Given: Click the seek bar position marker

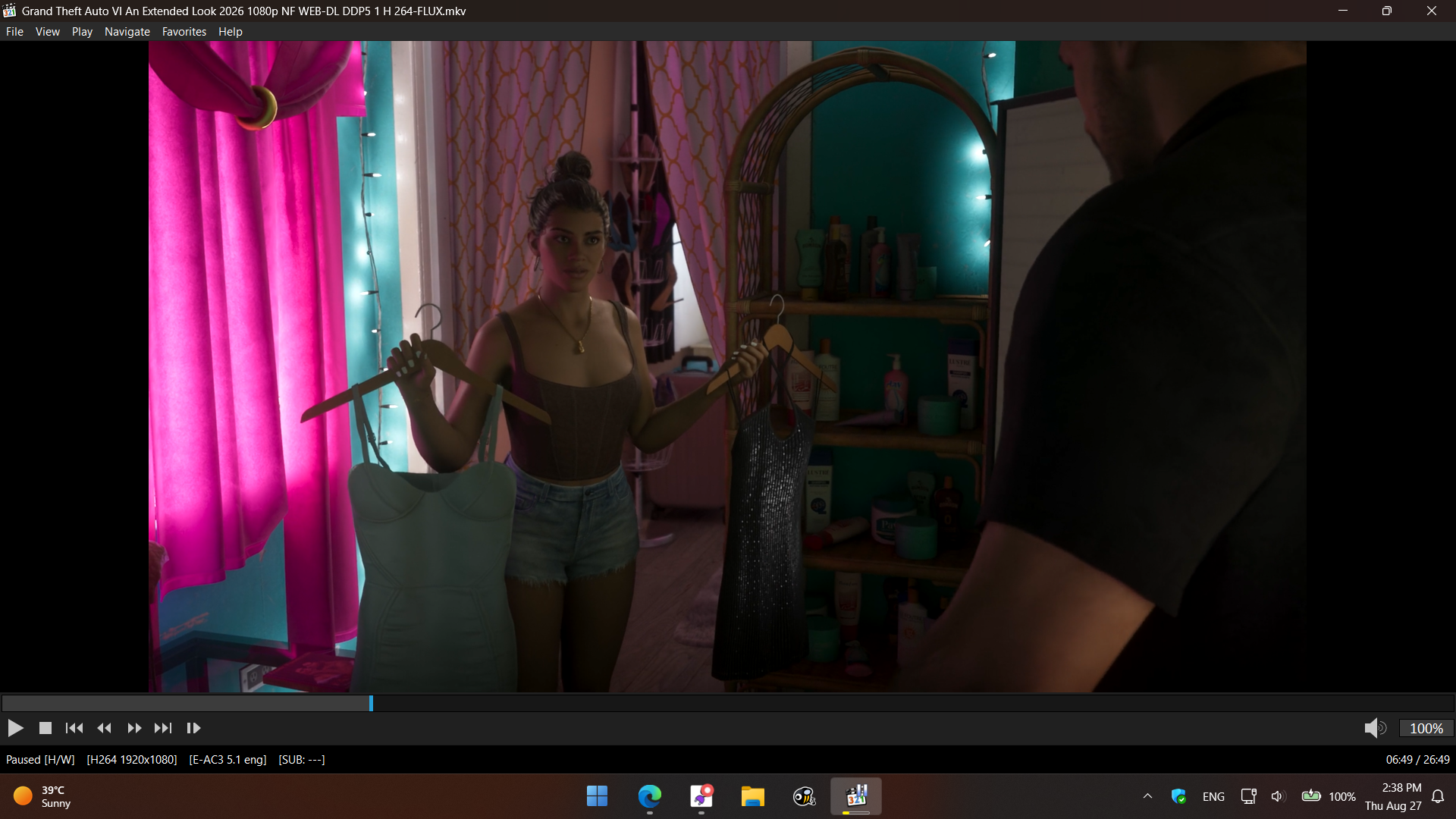Looking at the screenshot, I should [371, 703].
